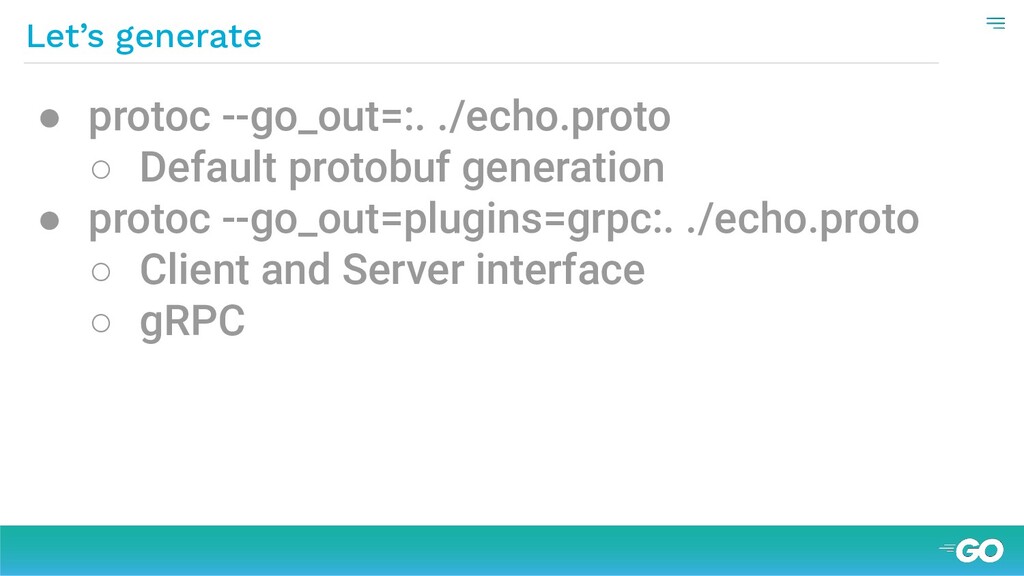Click the word "protobuf" in the sub-bullet
This screenshot has width=1024, height=576.
pos(370,168)
